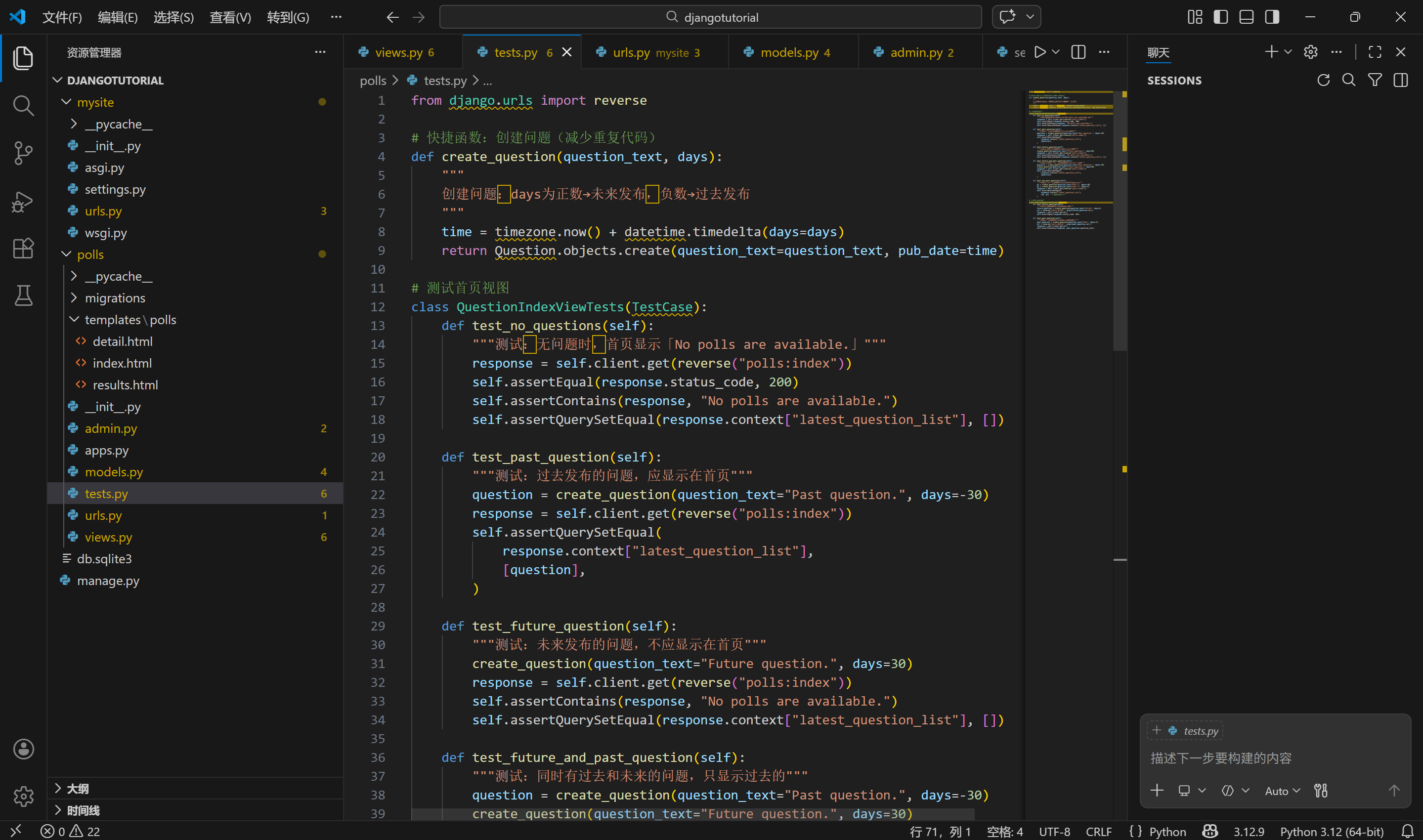1423x840 pixels.
Task: Toggle the primary side bar
Action: tap(1220, 17)
